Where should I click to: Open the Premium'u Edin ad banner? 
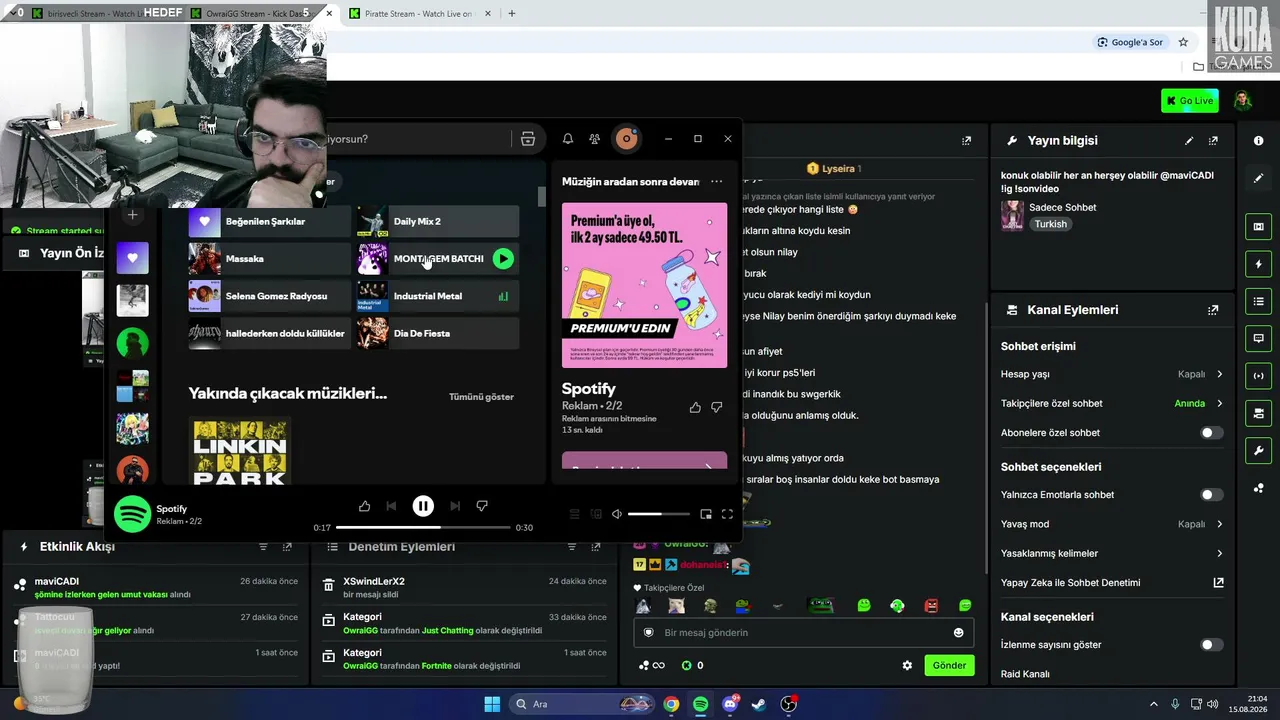(645, 285)
